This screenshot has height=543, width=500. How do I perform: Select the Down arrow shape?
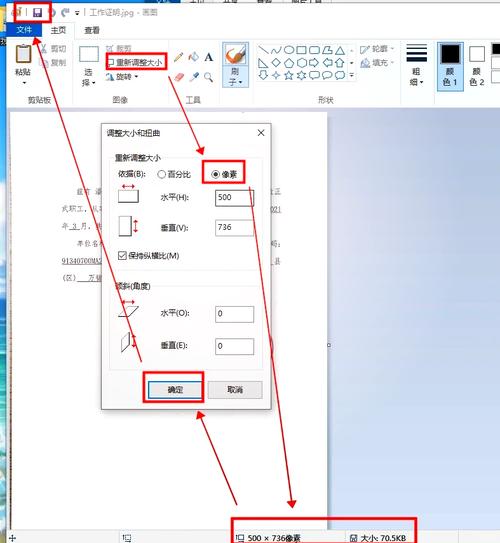(x=263, y=75)
